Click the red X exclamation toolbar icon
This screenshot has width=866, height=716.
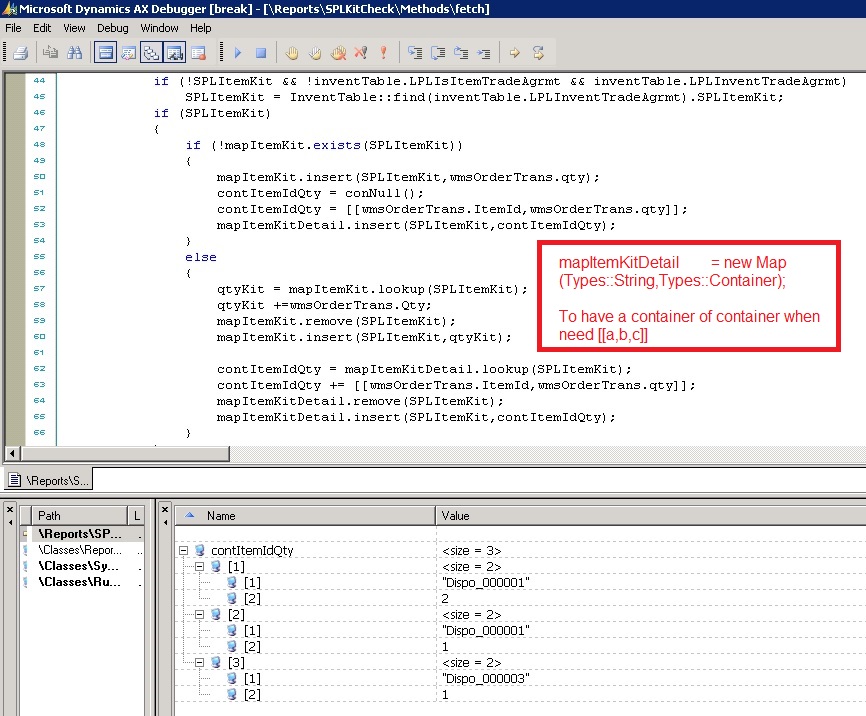pos(361,53)
